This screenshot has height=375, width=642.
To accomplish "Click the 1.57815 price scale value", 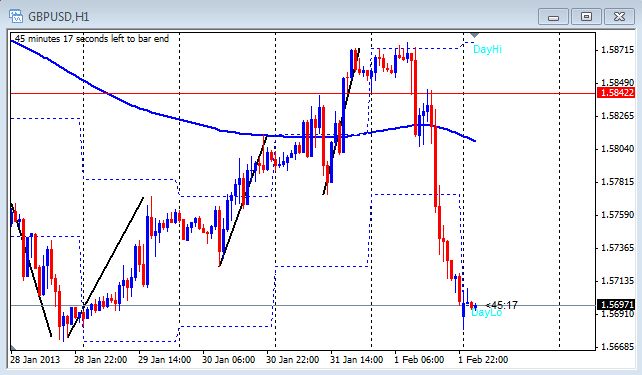I will 617,182.
